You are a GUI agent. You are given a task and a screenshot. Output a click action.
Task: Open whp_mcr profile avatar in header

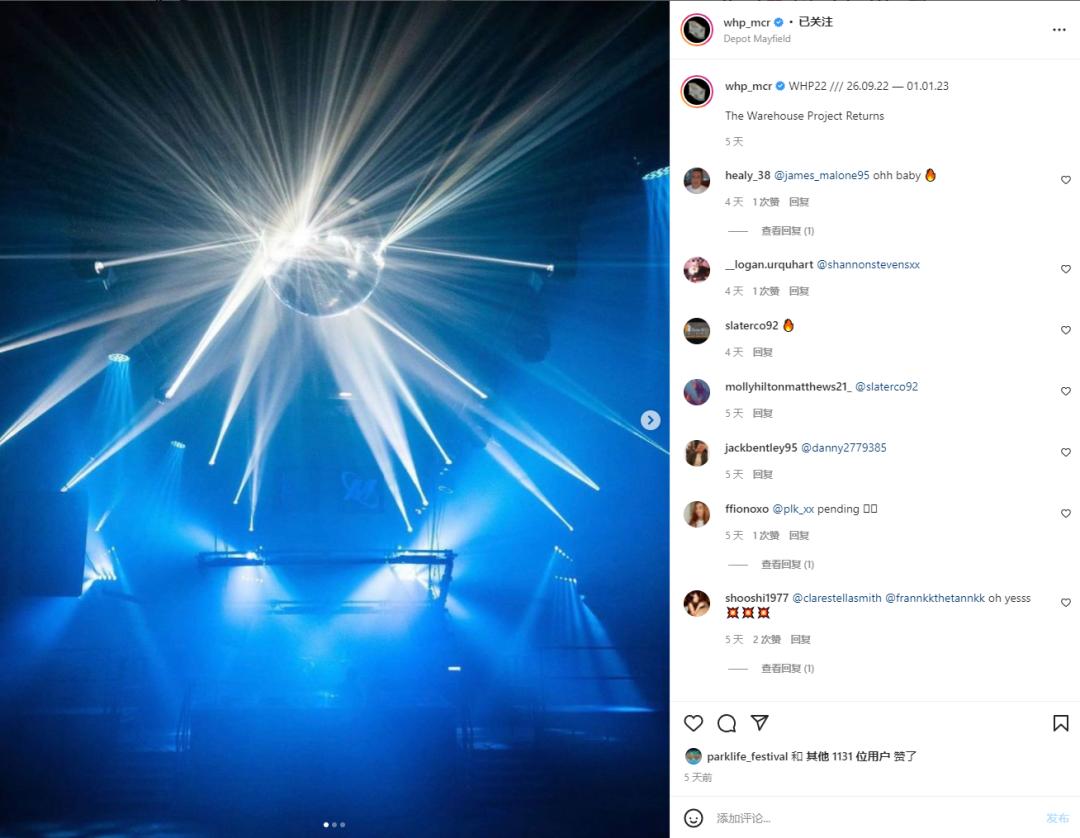696,30
